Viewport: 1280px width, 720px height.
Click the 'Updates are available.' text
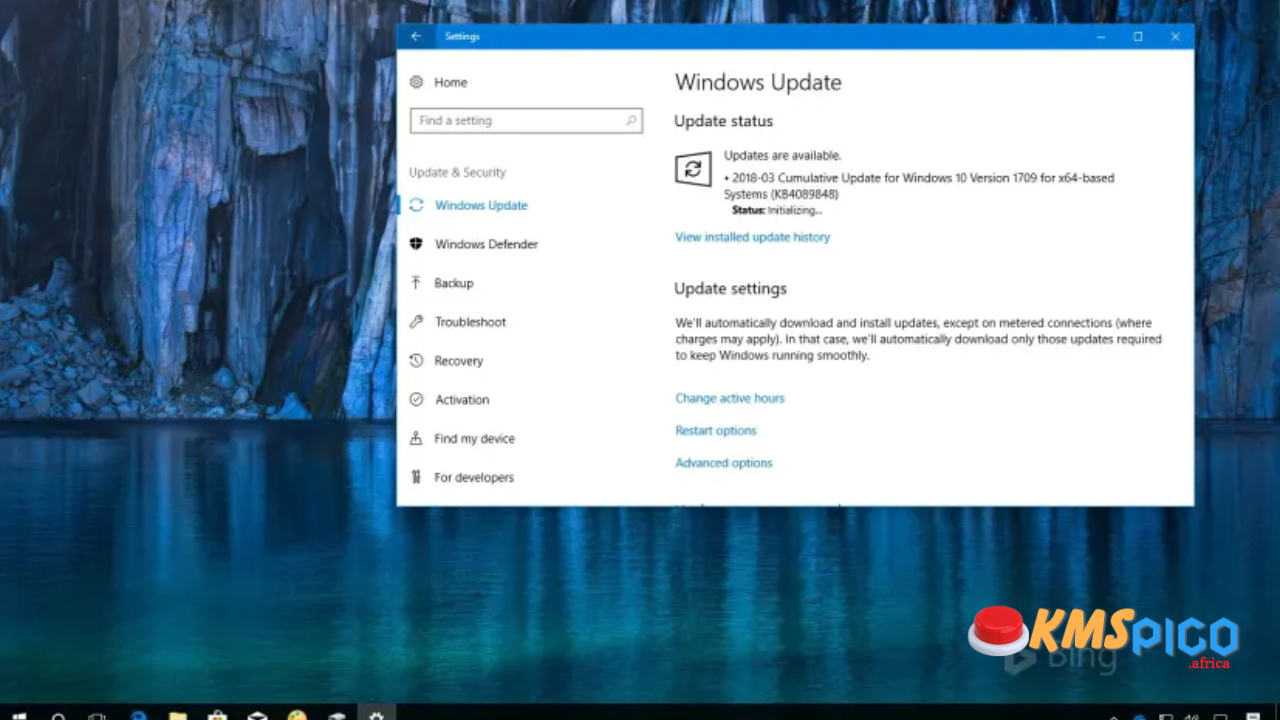coord(782,155)
